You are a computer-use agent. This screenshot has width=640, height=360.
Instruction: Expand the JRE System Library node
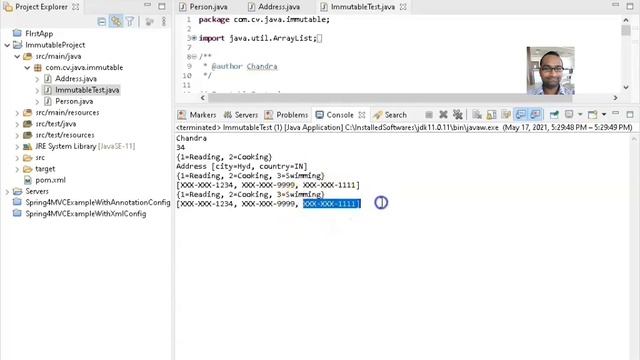click(17, 147)
